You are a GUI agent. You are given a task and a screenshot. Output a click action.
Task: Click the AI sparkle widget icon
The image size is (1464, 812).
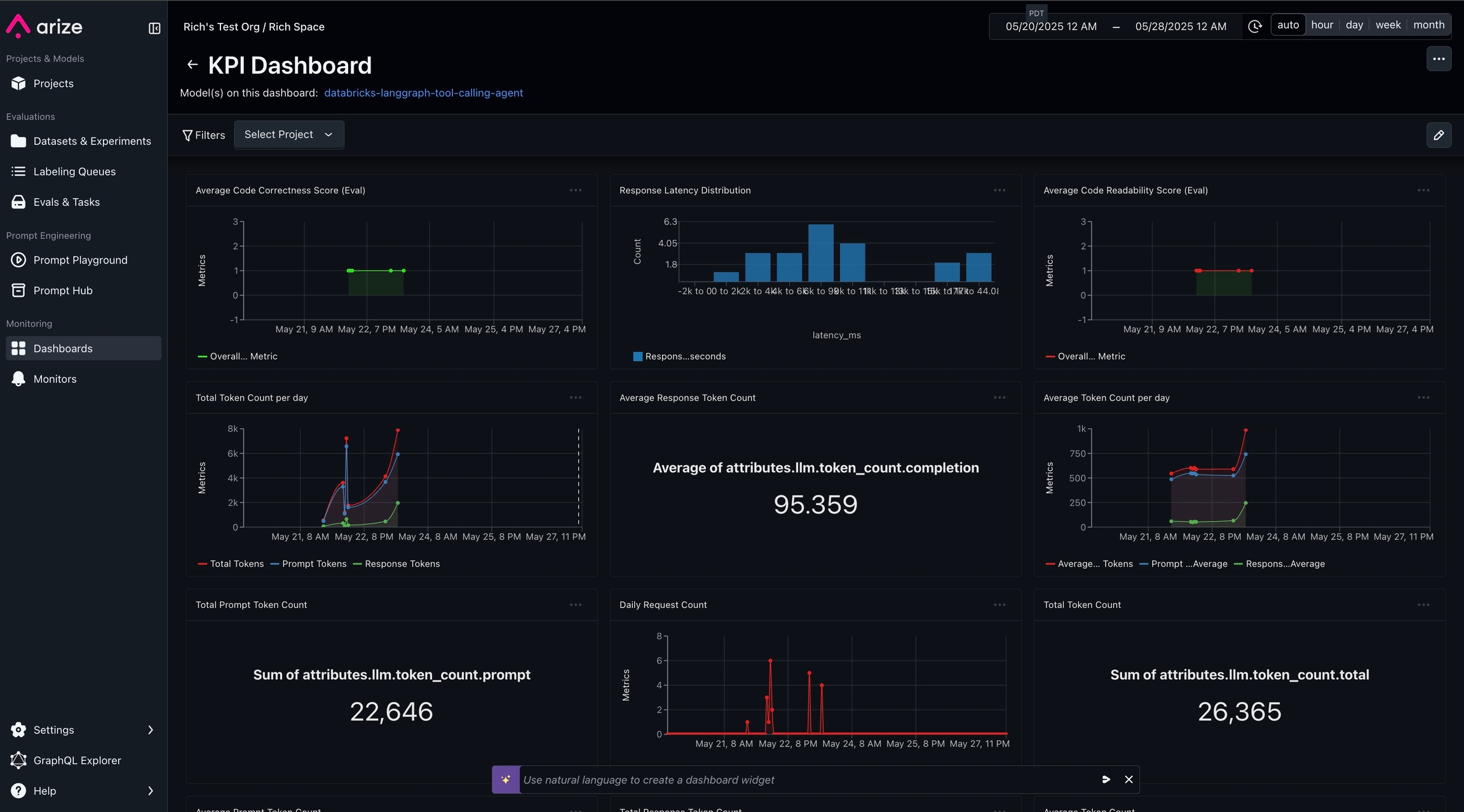(506, 780)
